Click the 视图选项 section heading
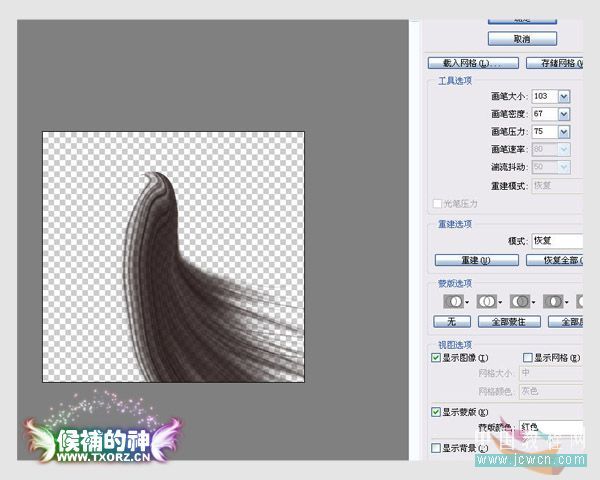Image resolution: width=600 pixels, height=480 pixels. pos(455,345)
